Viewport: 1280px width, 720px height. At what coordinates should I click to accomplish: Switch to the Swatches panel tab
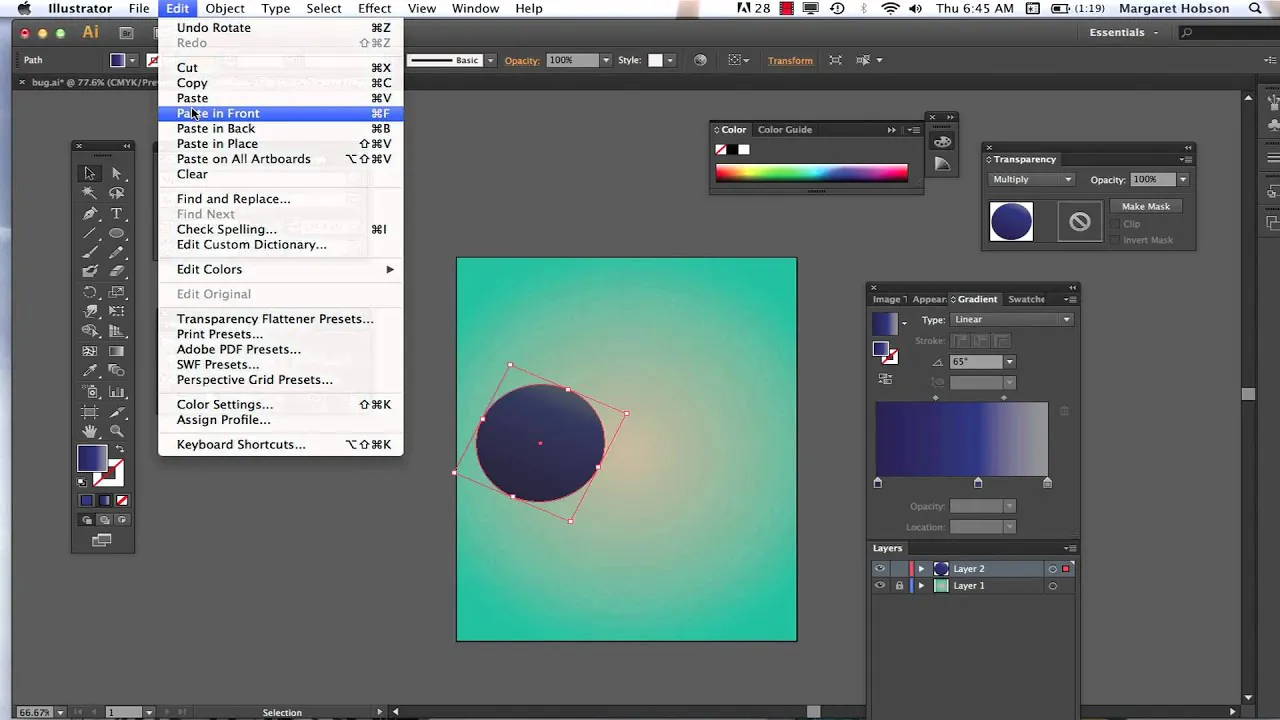click(x=1026, y=299)
